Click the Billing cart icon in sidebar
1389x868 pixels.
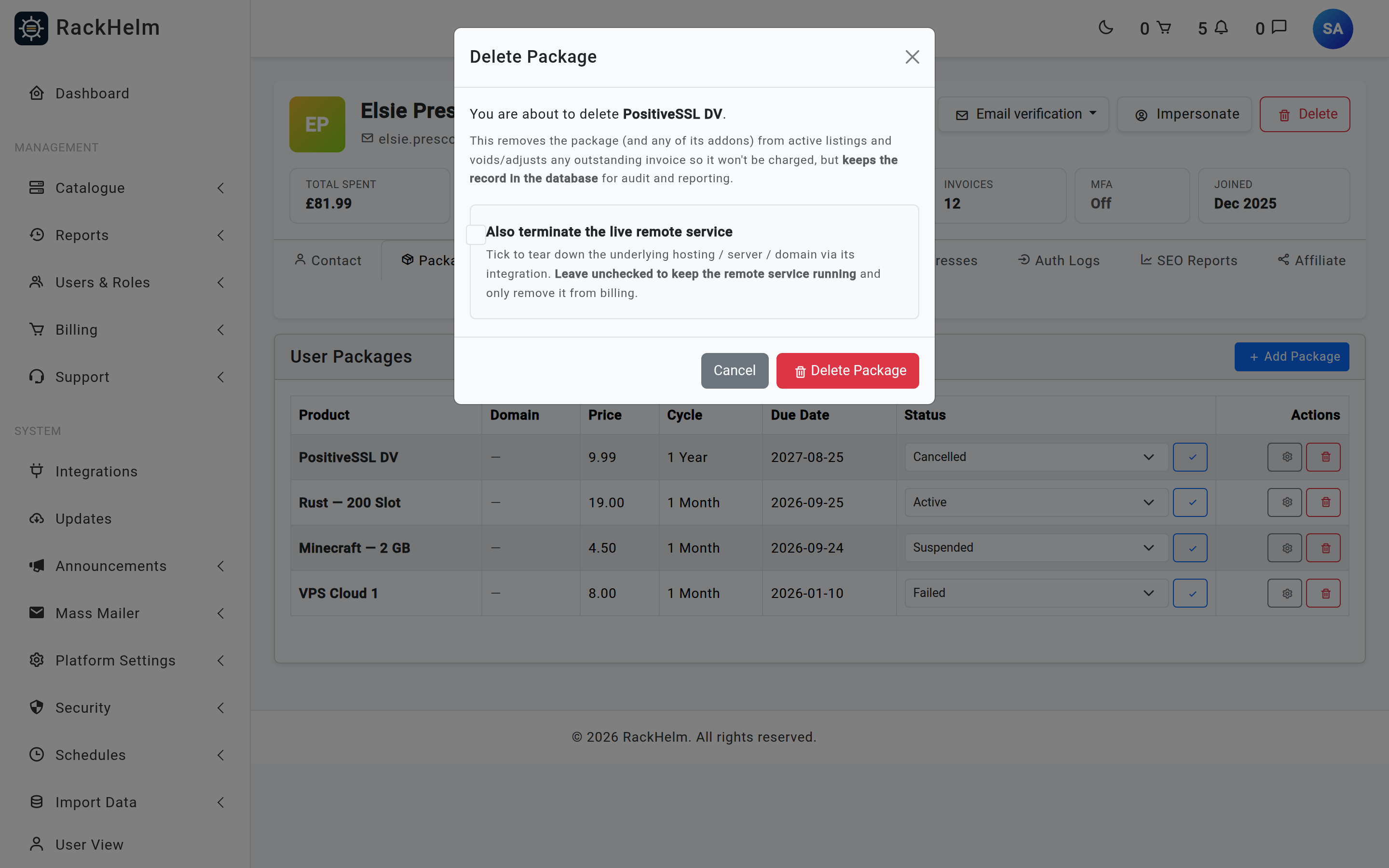(x=37, y=329)
